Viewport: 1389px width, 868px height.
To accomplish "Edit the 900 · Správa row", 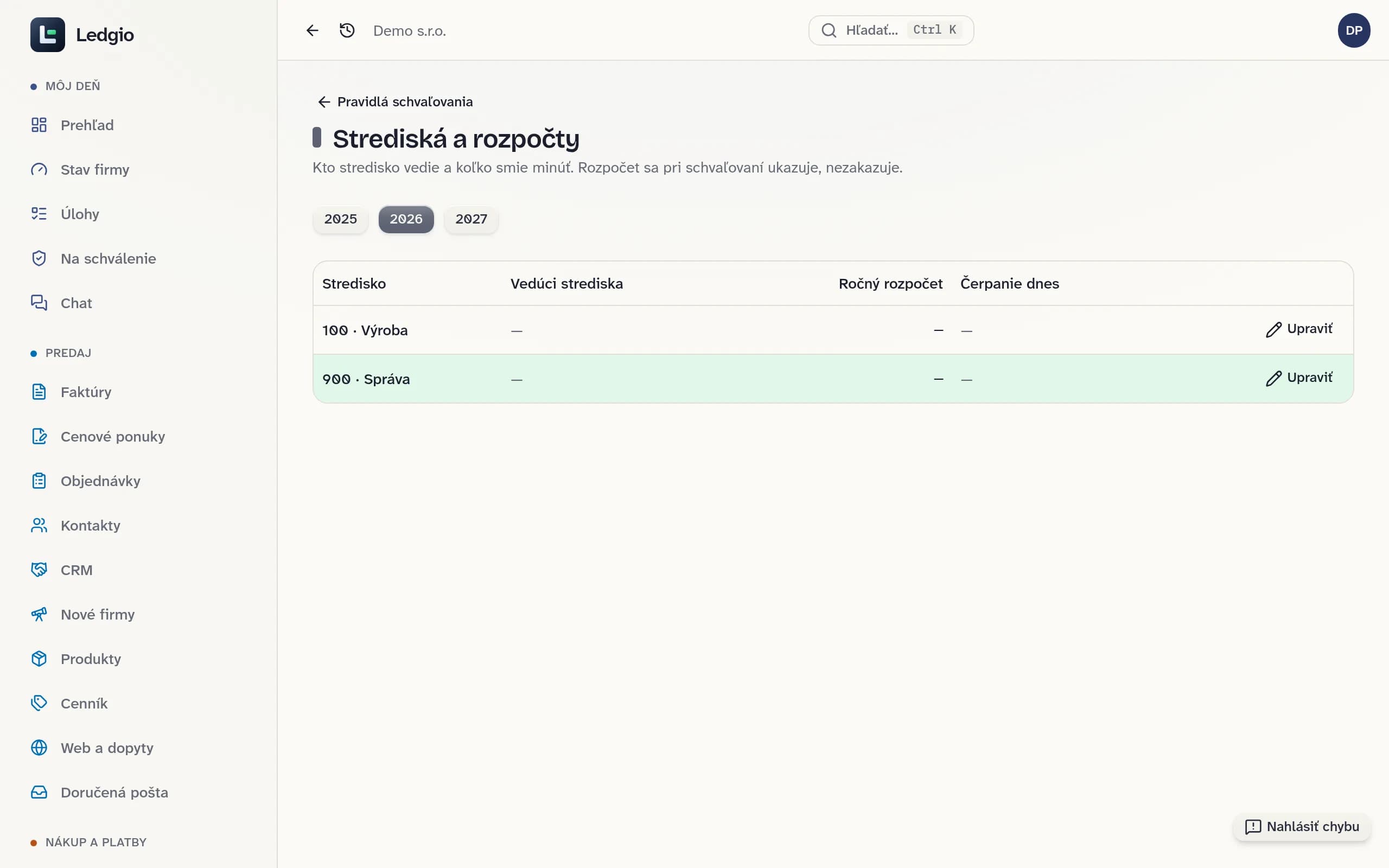I will (1299, 378).
